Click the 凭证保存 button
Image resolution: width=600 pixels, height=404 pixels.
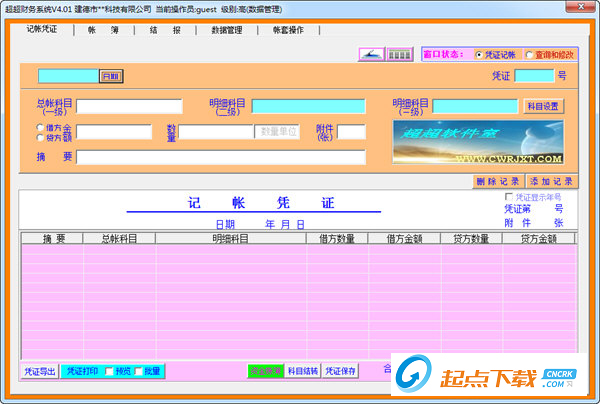340,371
